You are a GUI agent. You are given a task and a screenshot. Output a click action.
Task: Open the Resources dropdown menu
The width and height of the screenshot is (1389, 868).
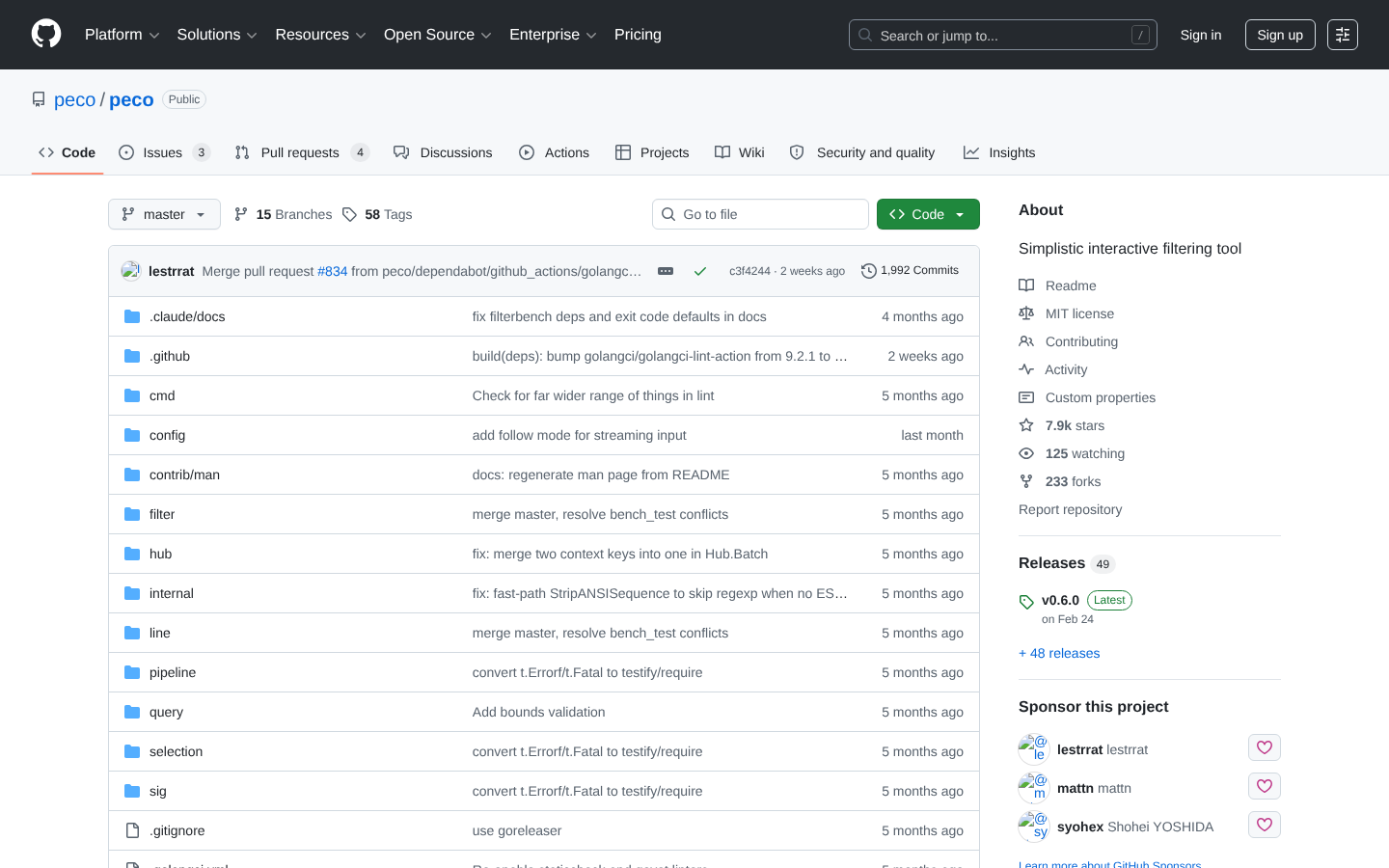pos(321,35)
